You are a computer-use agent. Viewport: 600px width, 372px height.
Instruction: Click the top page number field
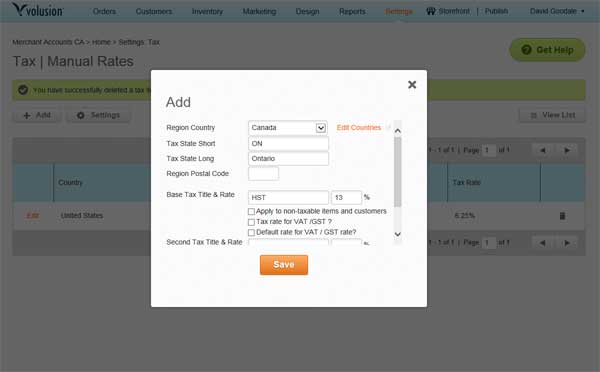click(488, 150)
